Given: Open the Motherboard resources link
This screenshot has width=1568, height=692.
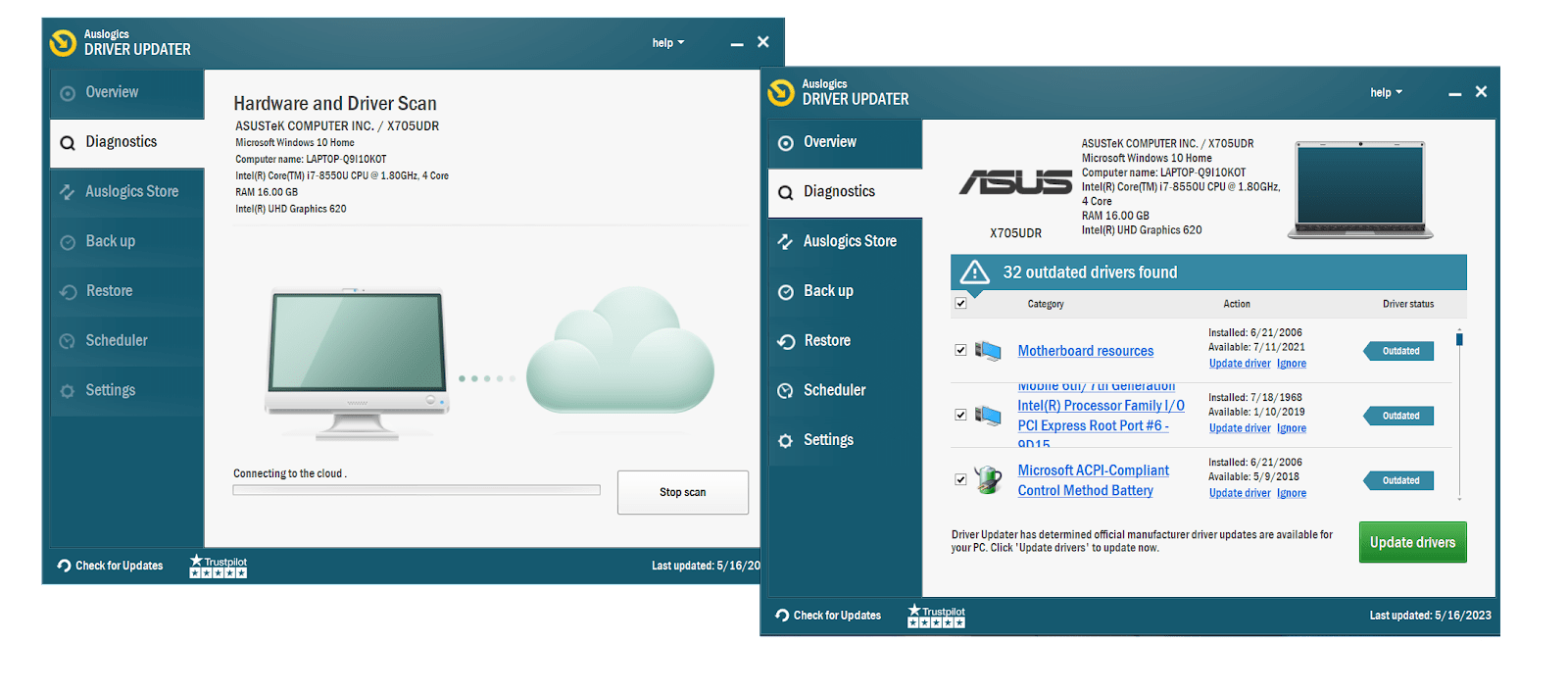Looking at the screenshot, I should (x=1085, y=351).
